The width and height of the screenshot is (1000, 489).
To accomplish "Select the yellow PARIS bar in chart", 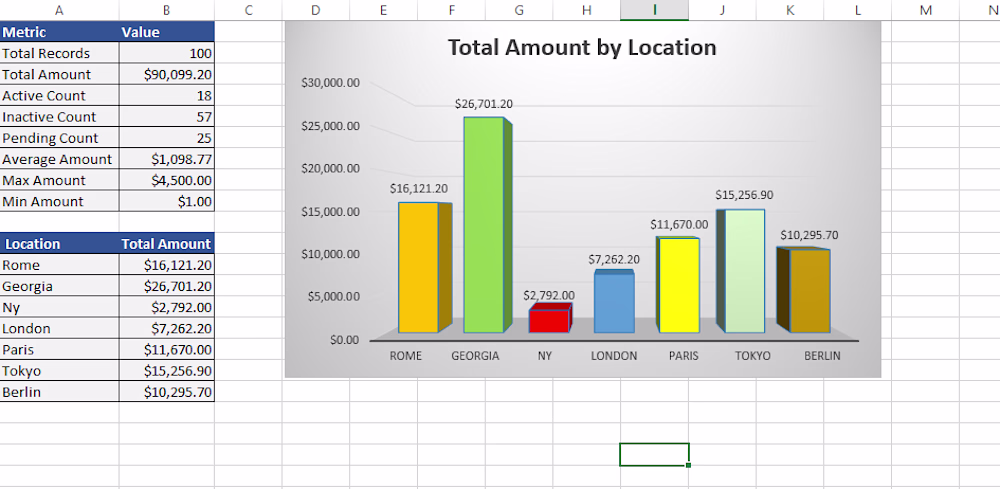I will pos(679,285).
